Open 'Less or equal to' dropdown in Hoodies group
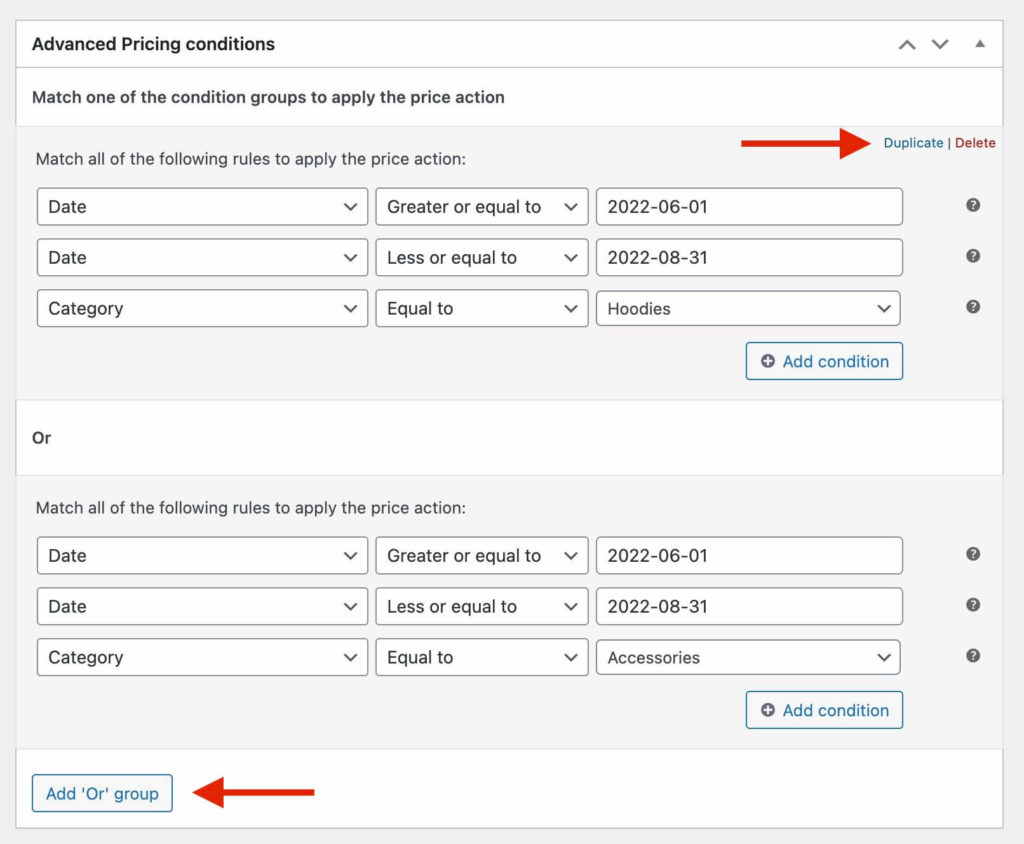 (x=482, y=257)
